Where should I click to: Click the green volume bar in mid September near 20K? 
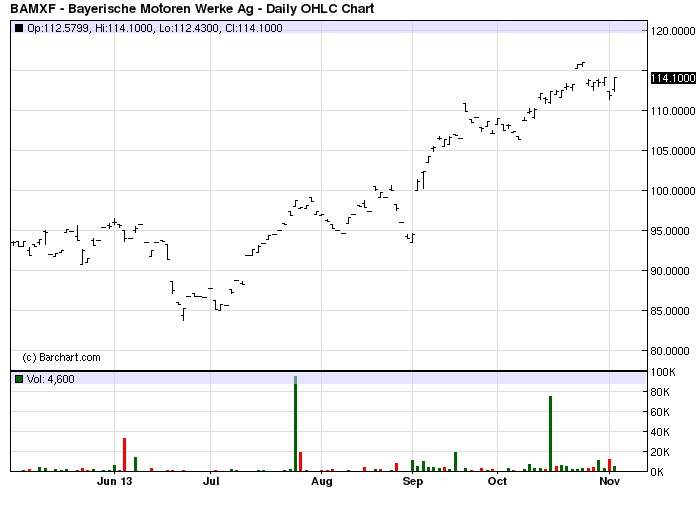click(x=455, y=462)
